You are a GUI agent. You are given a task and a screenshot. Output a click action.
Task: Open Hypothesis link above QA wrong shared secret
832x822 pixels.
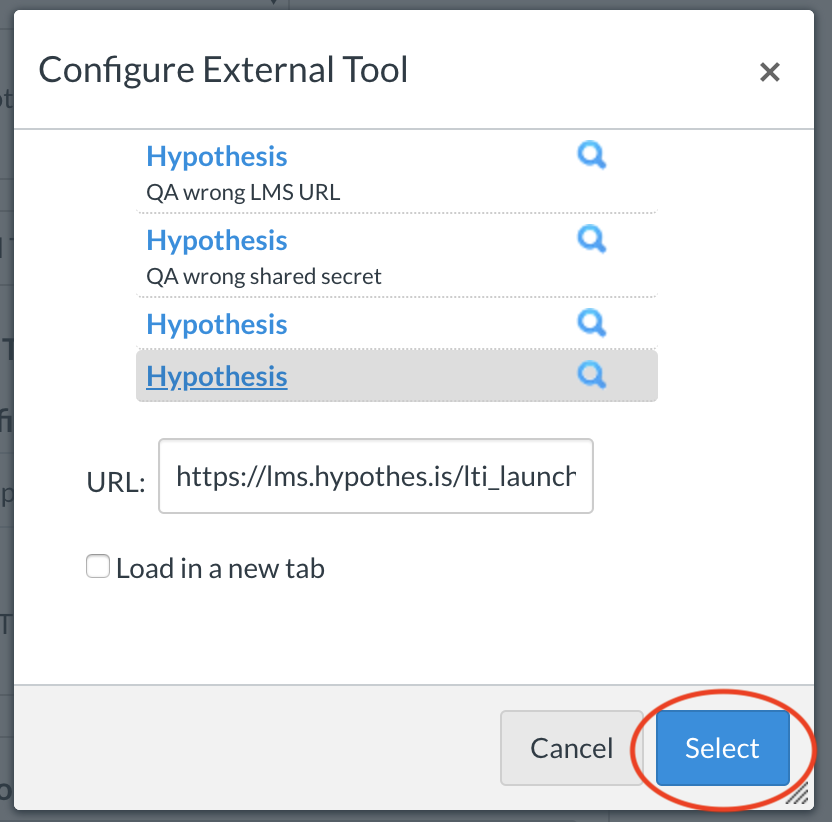pyautogui.click(x=216, y=240)
